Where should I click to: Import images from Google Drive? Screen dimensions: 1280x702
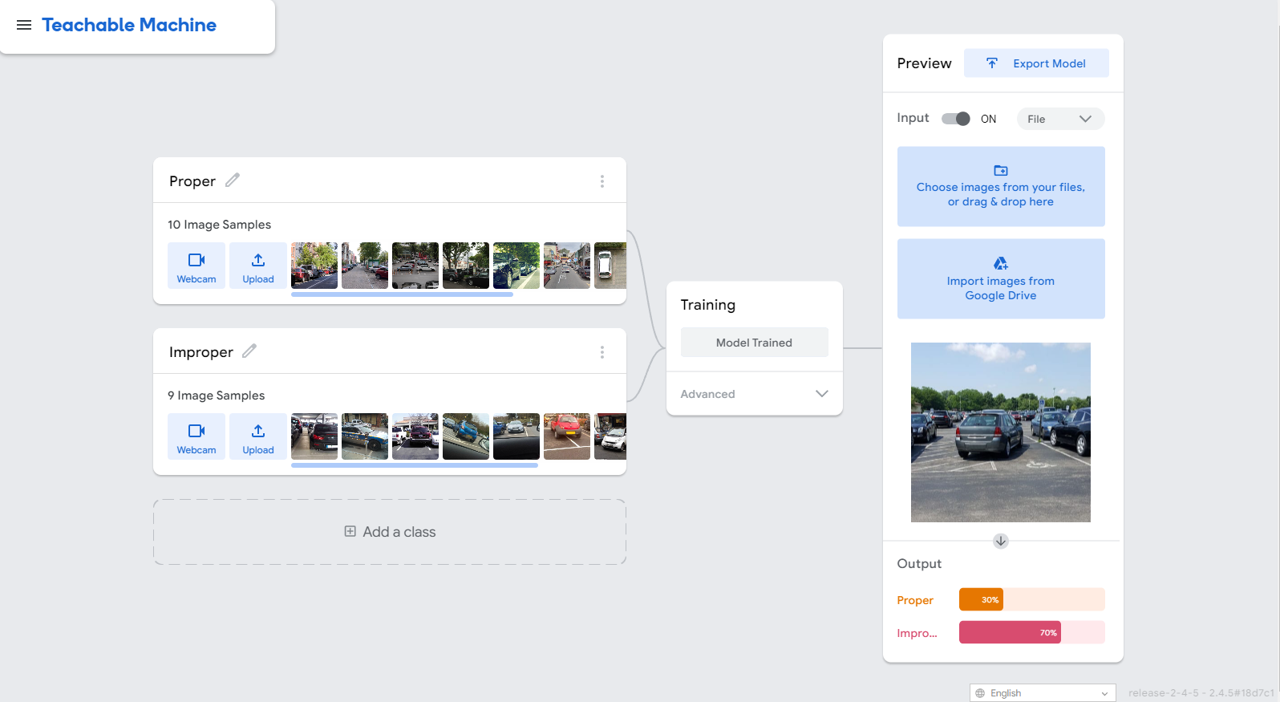pos(1000,279)
